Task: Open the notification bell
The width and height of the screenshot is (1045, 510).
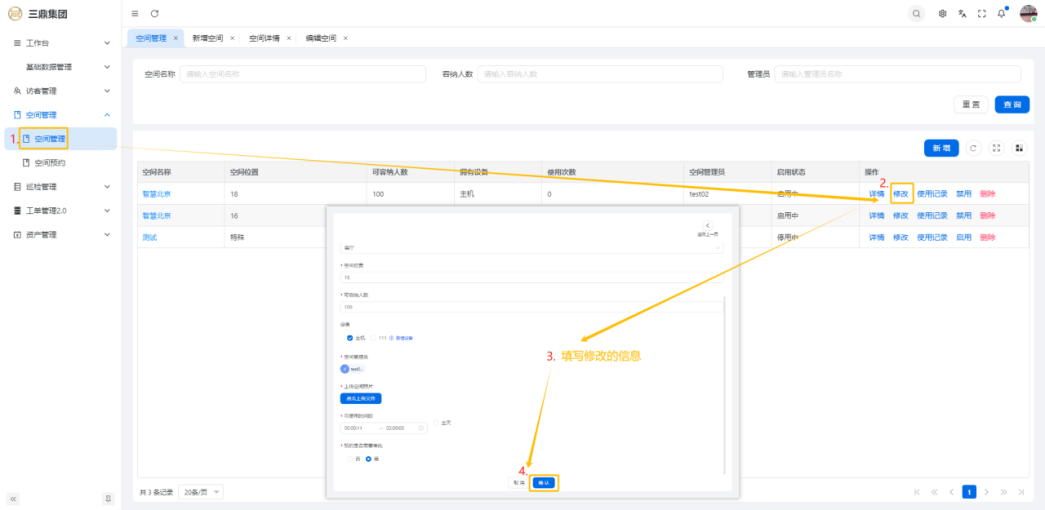Action: (x=1001, y=13)
